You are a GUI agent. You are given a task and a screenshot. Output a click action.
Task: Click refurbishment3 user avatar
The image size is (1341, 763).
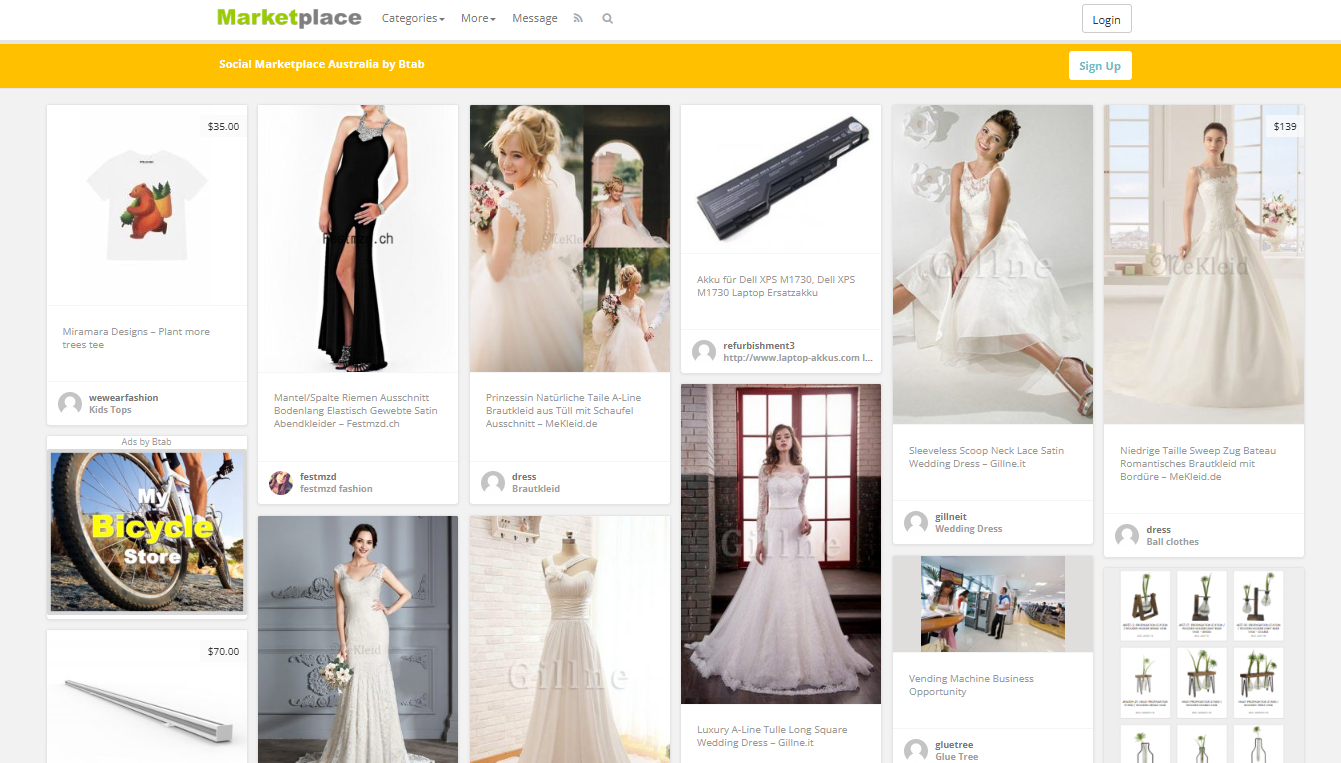pos(704,351)
